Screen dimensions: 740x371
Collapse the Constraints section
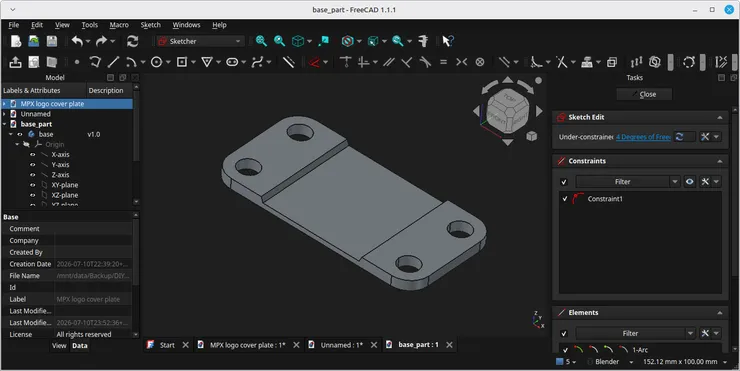pos(720,161)
